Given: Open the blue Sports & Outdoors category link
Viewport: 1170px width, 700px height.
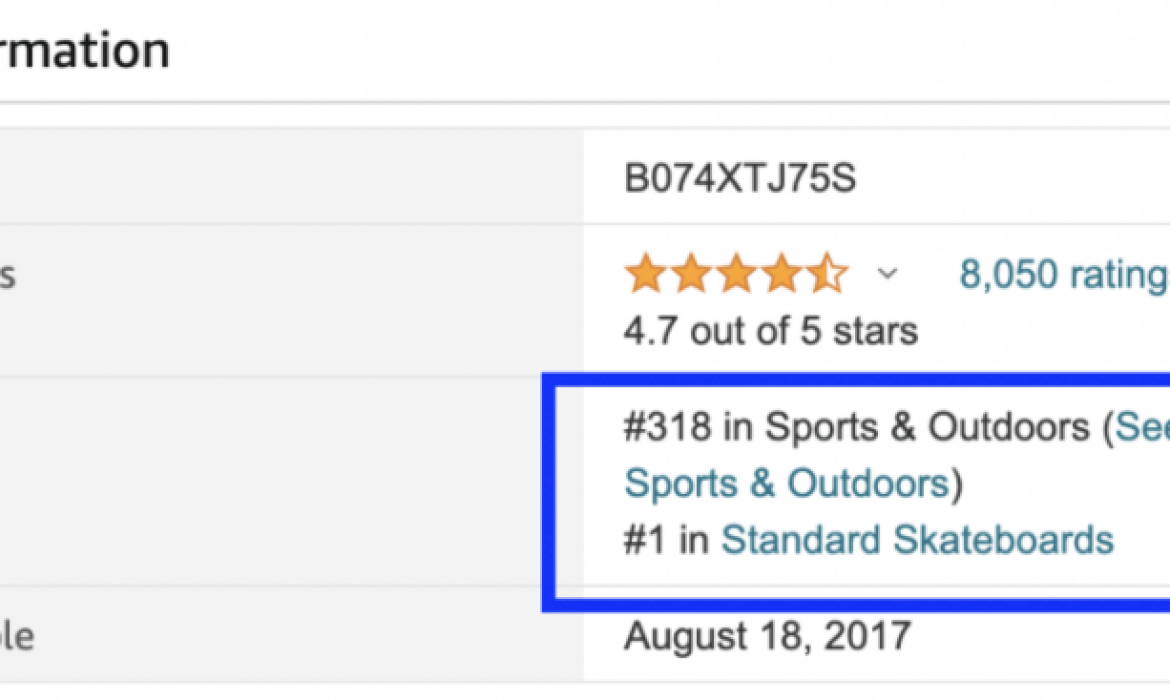Looking at the screenshot, I should 787,483.
